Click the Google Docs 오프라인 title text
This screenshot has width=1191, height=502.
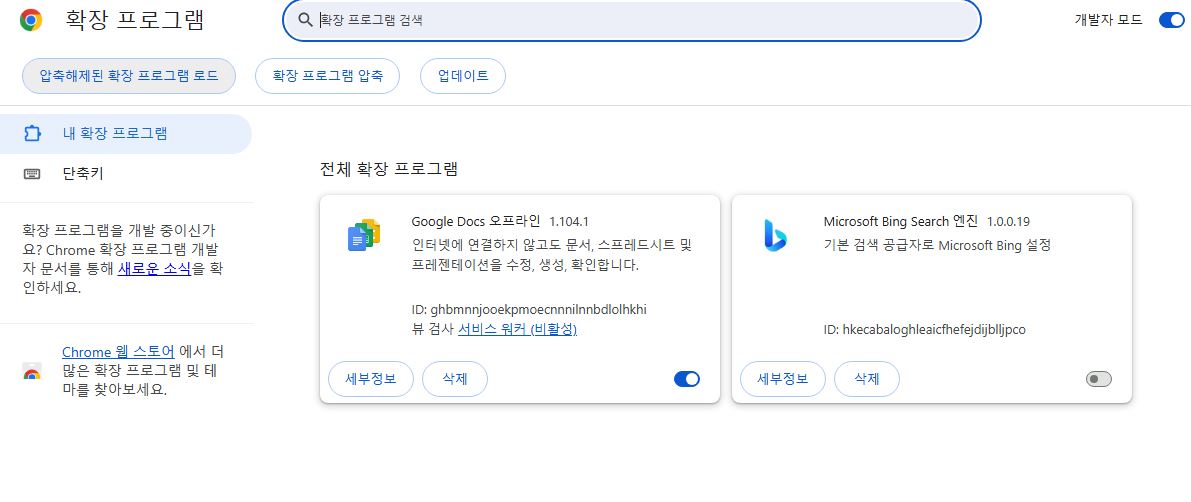[x=475, y=221]
